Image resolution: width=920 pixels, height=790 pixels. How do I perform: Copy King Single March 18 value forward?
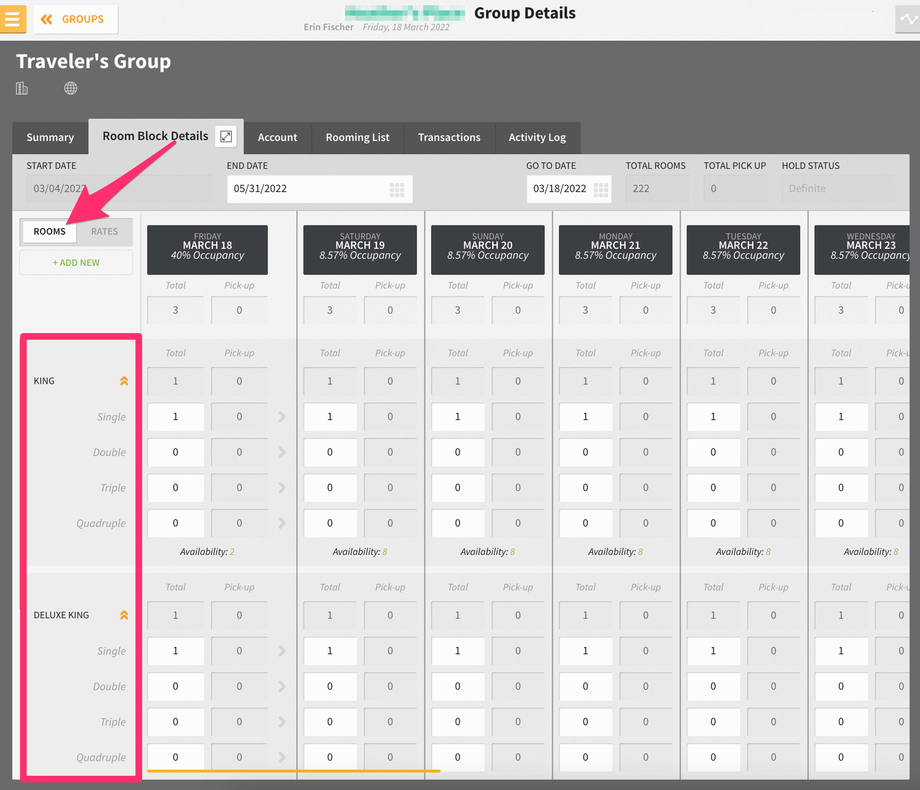pos(282,417)
